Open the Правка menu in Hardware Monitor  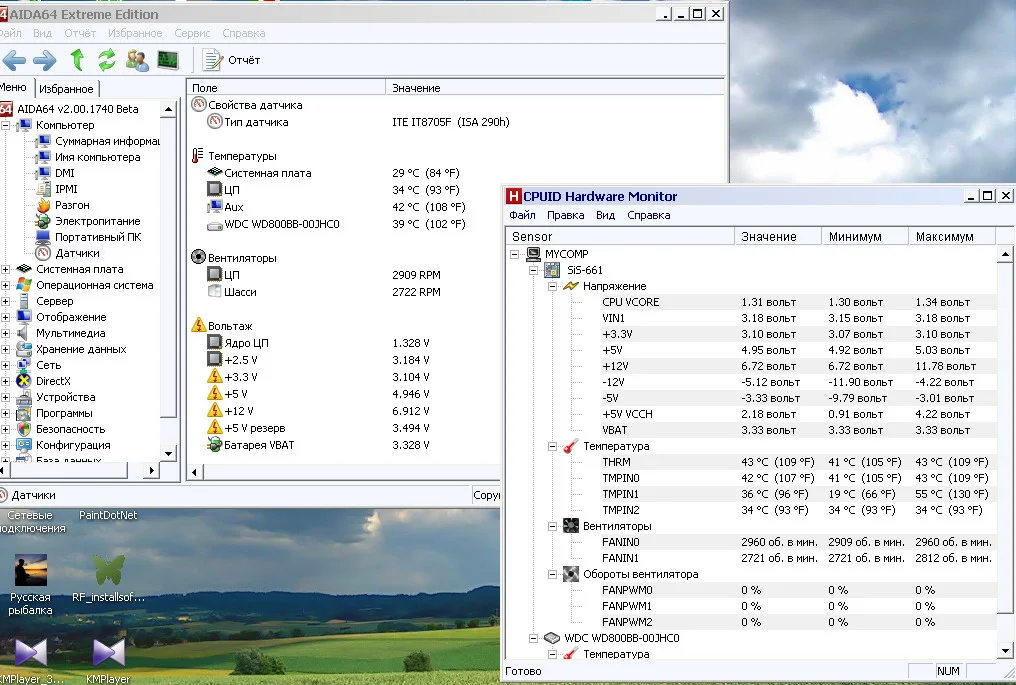566,215
